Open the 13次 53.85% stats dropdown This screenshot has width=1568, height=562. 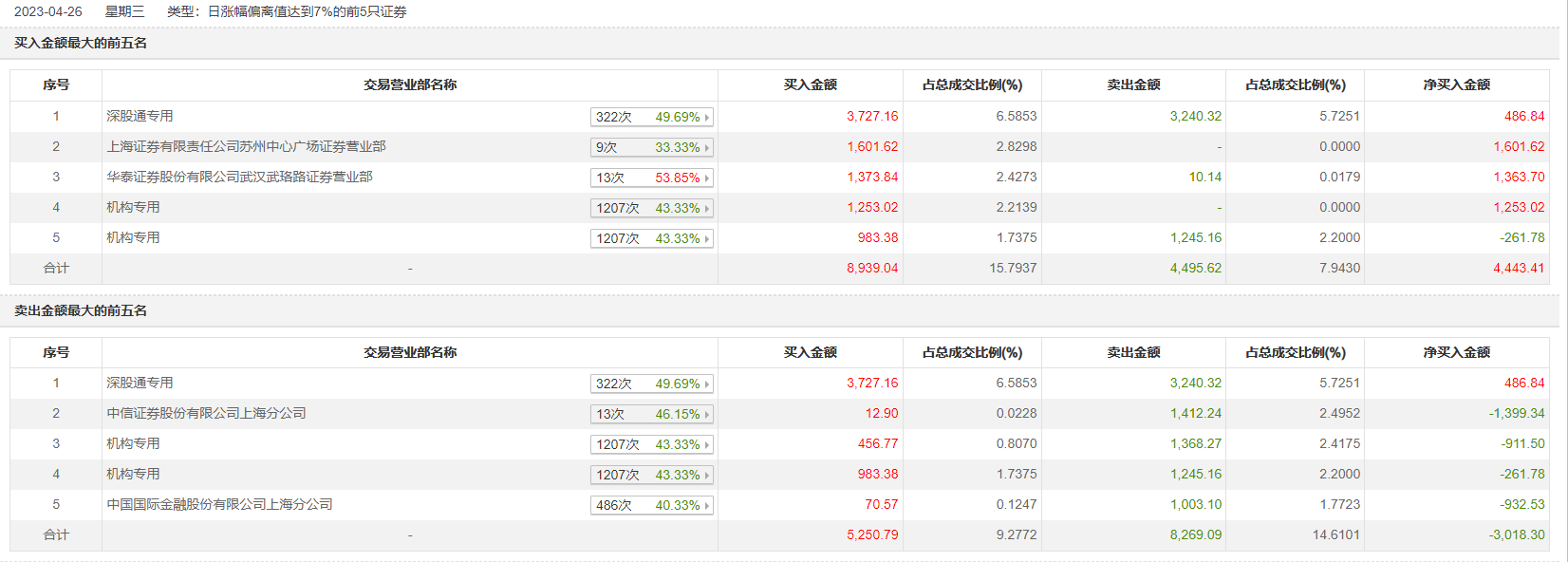point(651,178)
